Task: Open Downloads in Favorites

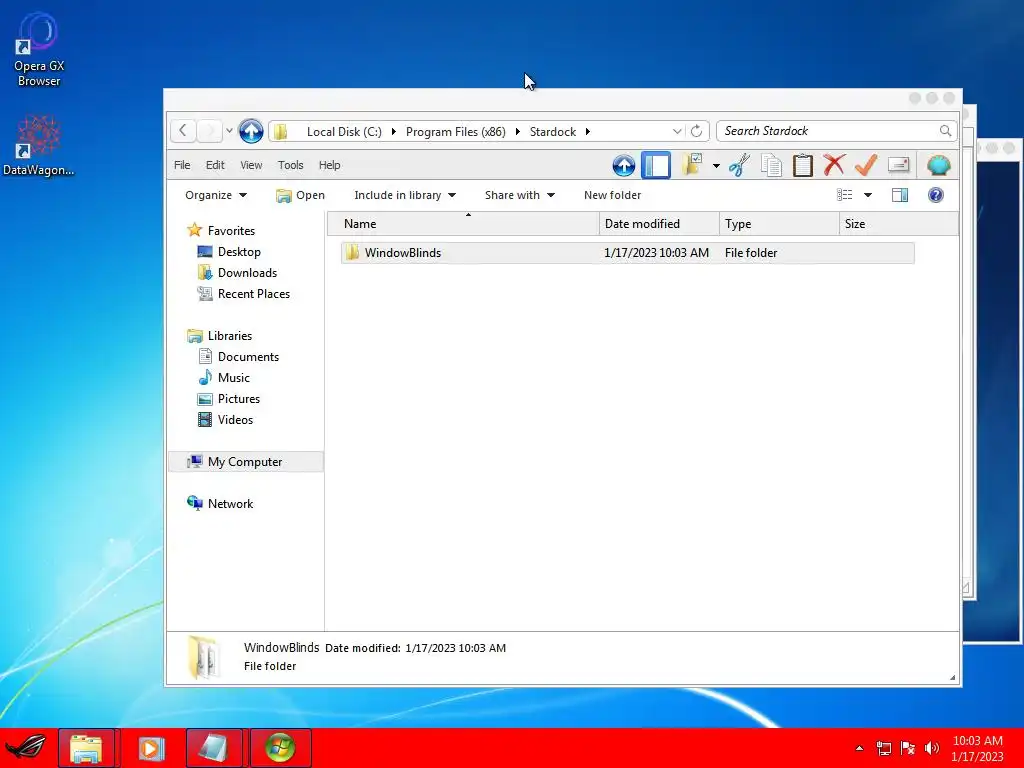Action: 247,272
